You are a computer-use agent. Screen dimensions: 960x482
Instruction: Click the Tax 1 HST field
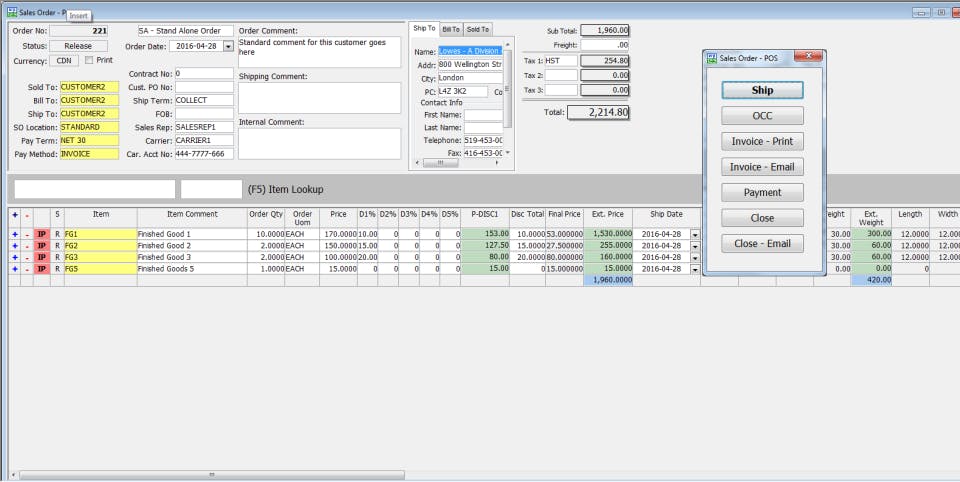point(561,61)
